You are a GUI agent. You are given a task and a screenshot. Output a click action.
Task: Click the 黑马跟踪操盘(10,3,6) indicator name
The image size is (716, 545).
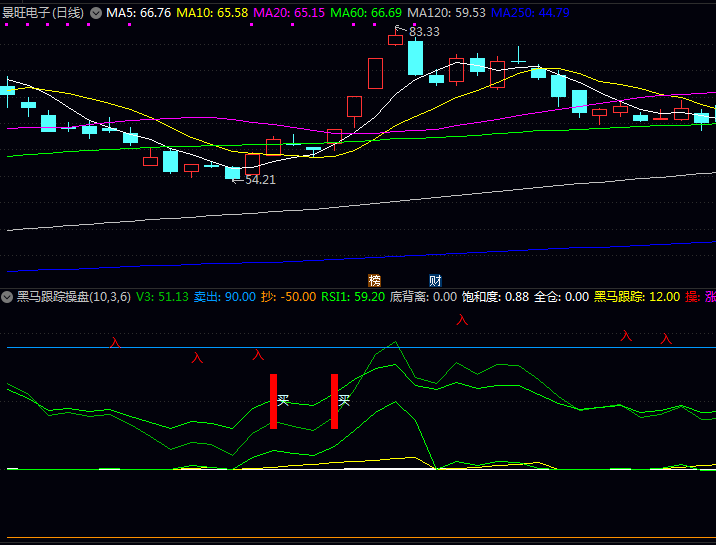[74, 297]
